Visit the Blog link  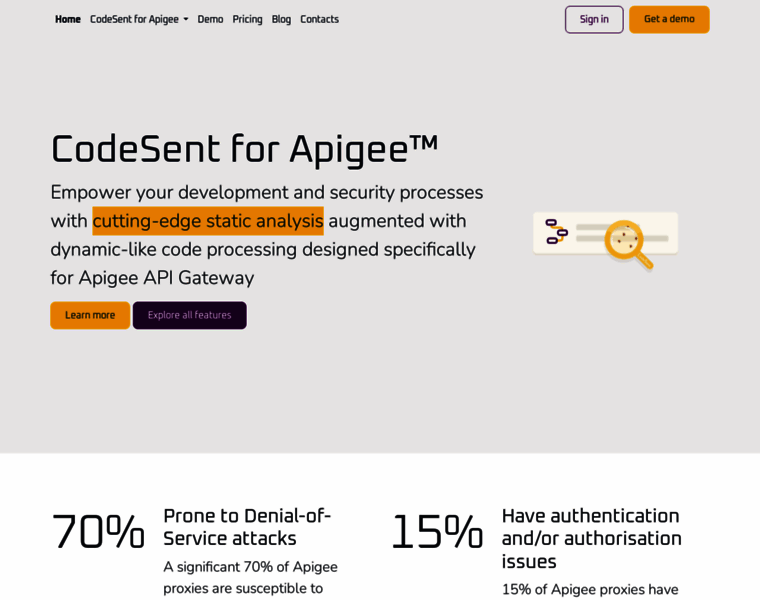(281, 19)
